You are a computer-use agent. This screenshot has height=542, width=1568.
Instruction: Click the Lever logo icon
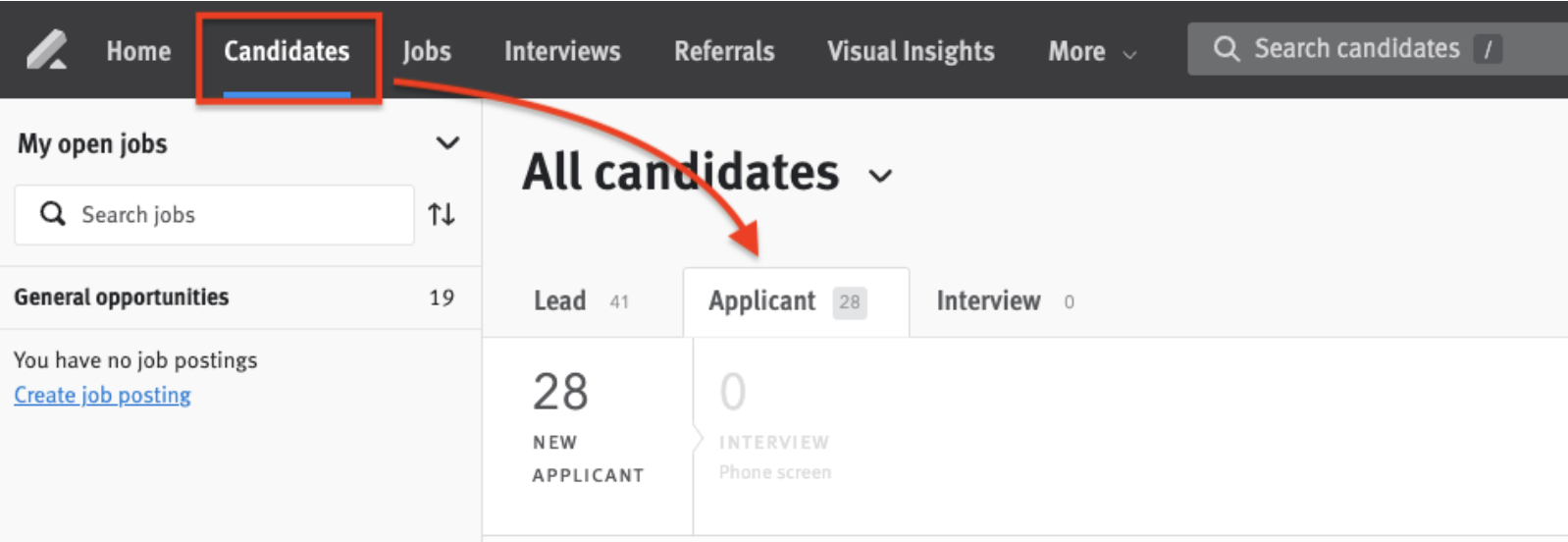click(46, 50)
